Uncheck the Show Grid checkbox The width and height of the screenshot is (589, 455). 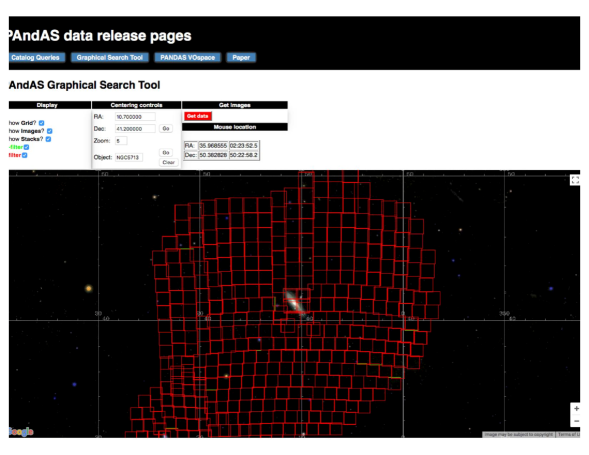[x=42, y=123]
